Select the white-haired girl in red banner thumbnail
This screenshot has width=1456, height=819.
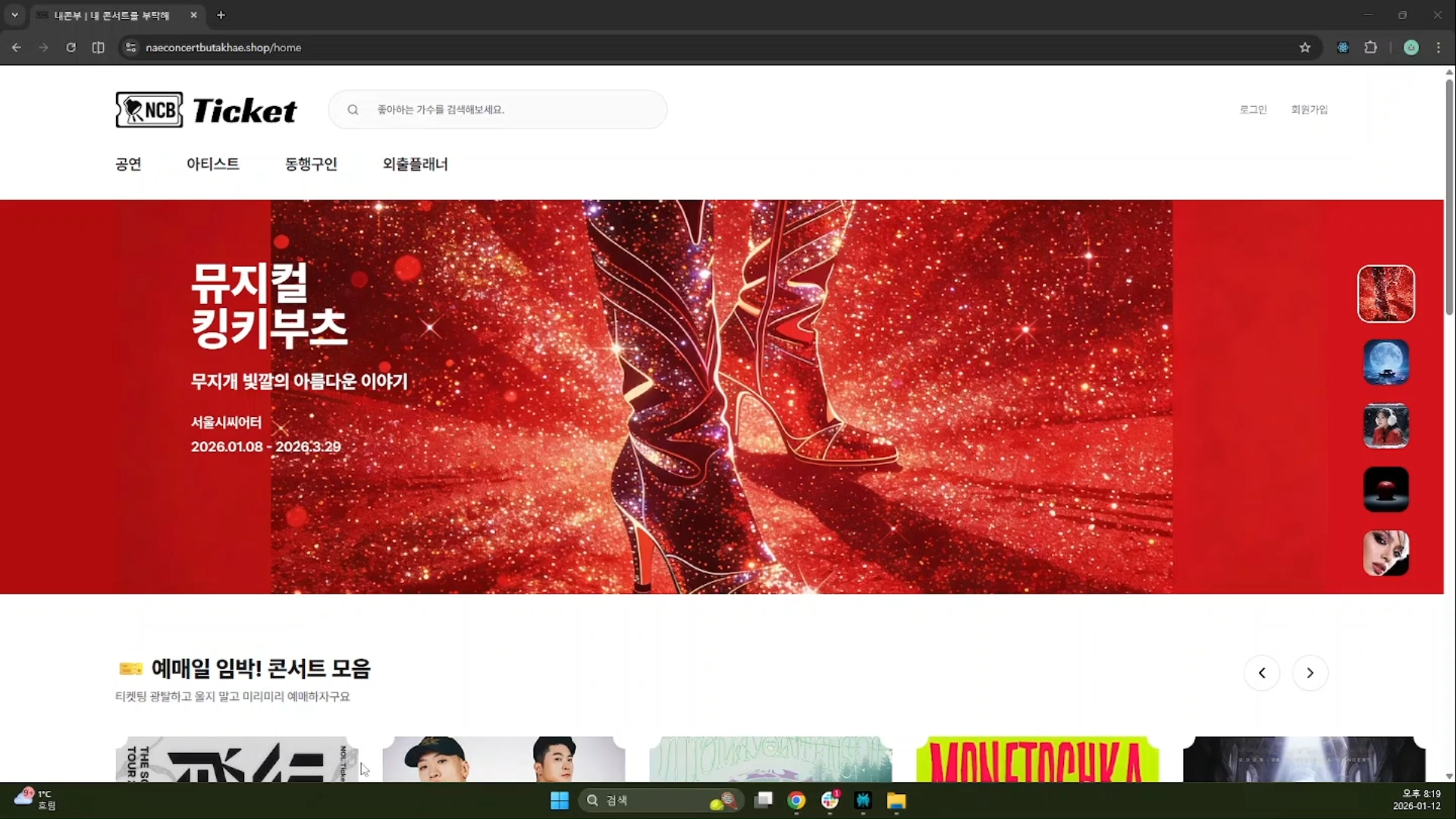tap(1385, 425)
